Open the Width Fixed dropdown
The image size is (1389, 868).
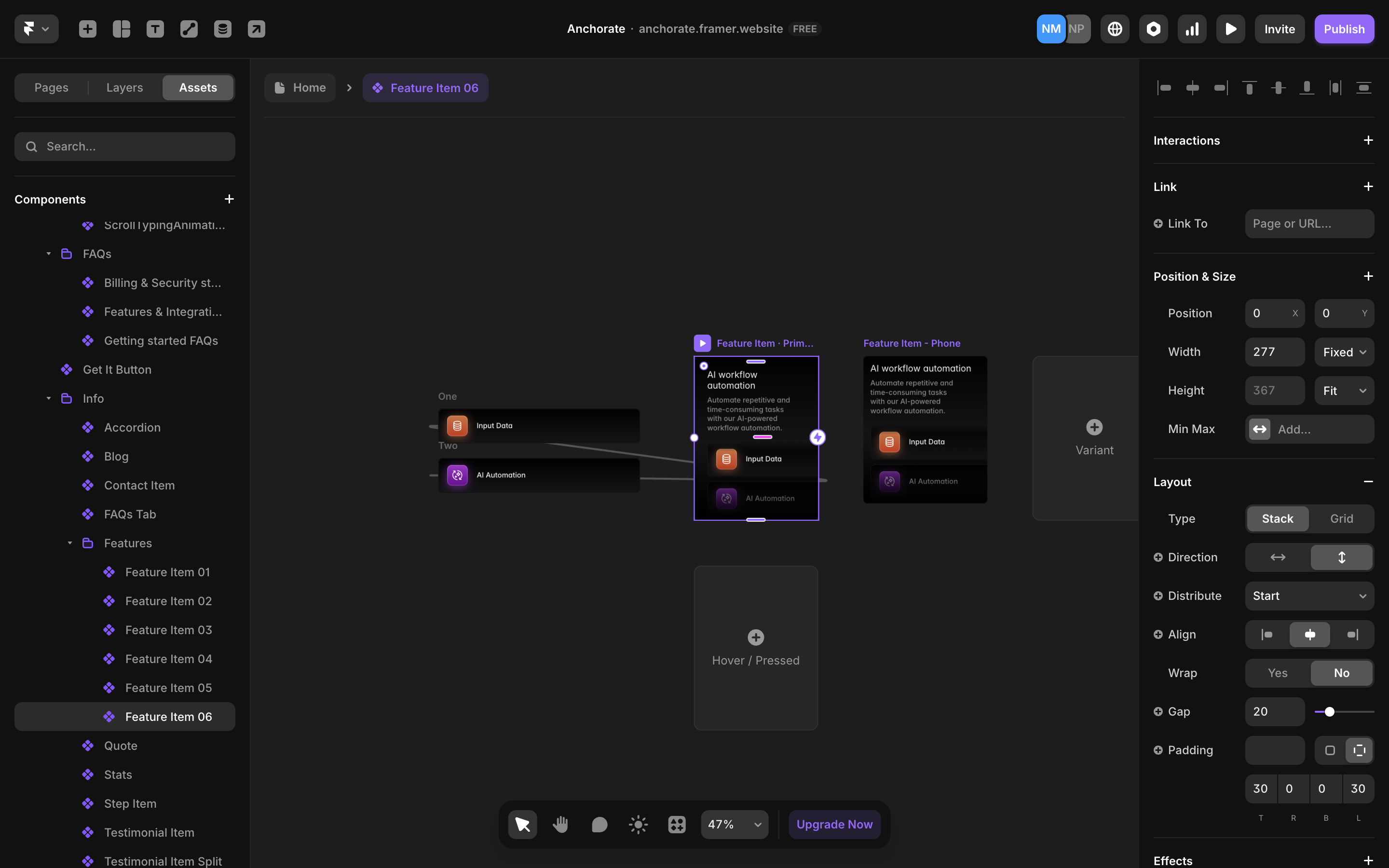point(1344,352)
